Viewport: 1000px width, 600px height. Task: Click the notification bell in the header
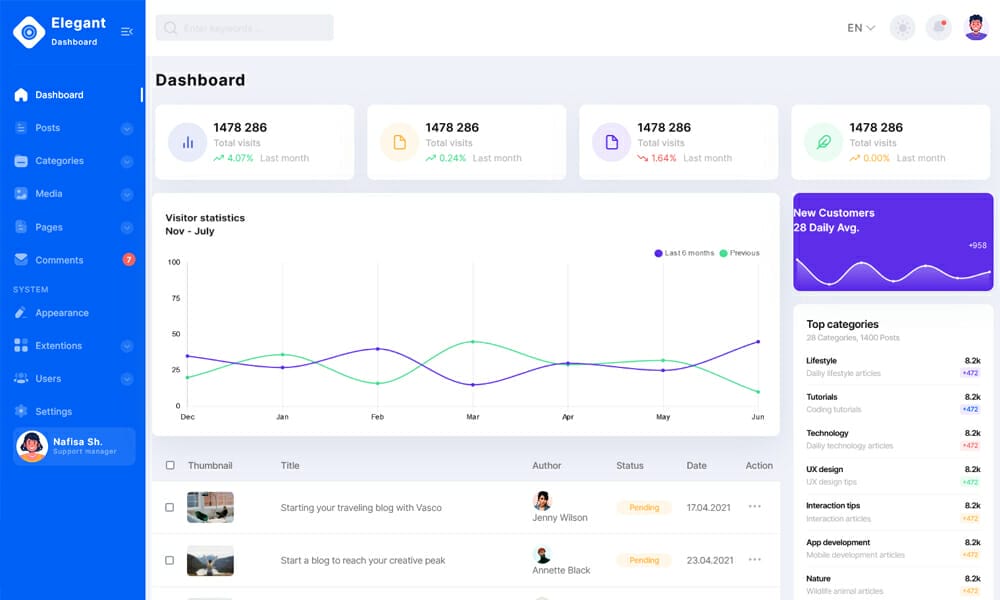pyautogui.click(x=938, y=27)
